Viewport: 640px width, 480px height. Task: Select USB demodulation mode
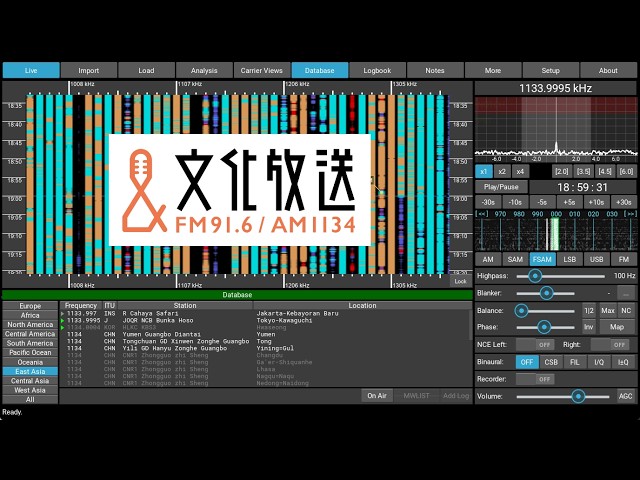pos(596,259)
